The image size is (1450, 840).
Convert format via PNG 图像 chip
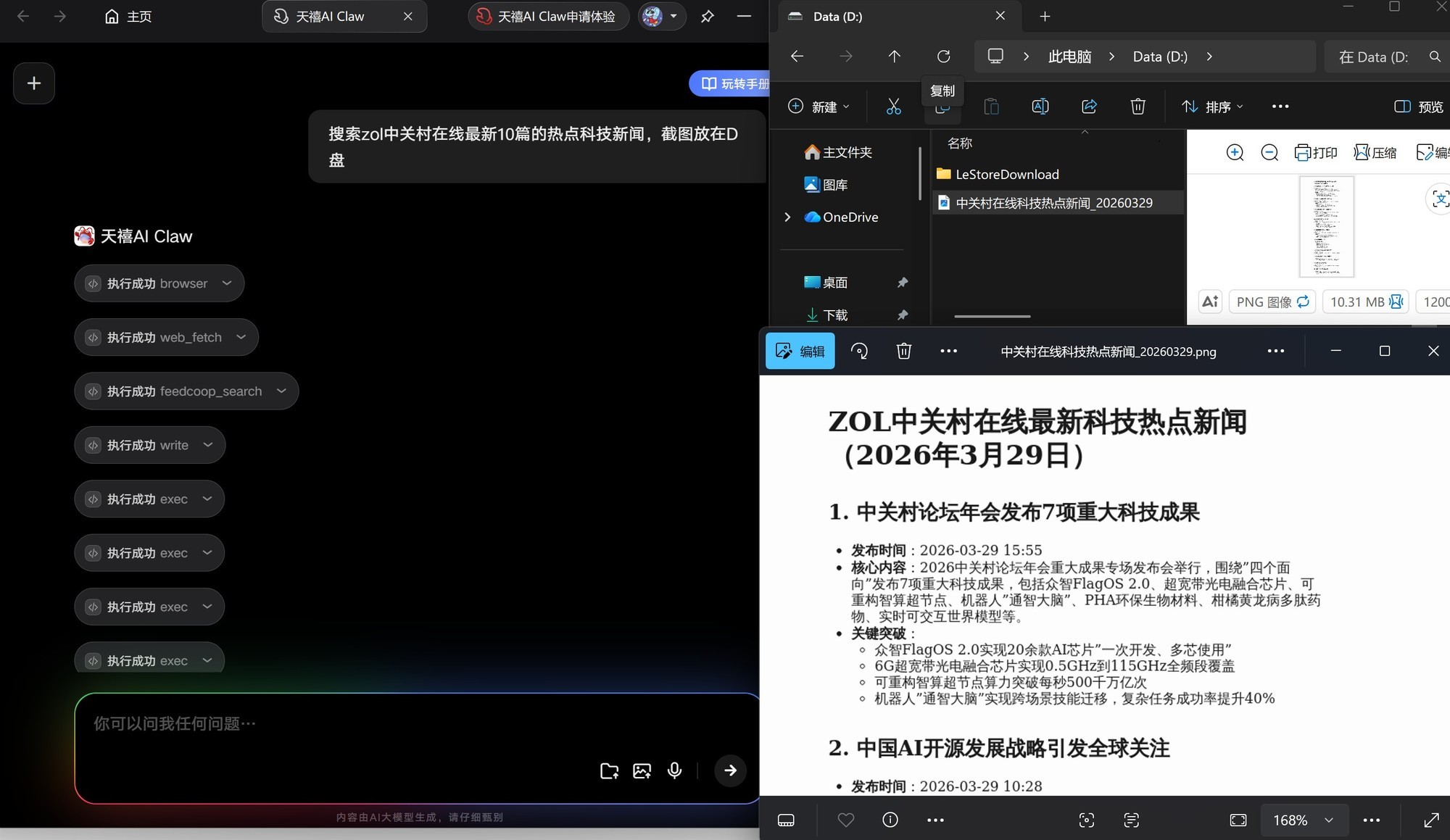tap(1272, 302)
